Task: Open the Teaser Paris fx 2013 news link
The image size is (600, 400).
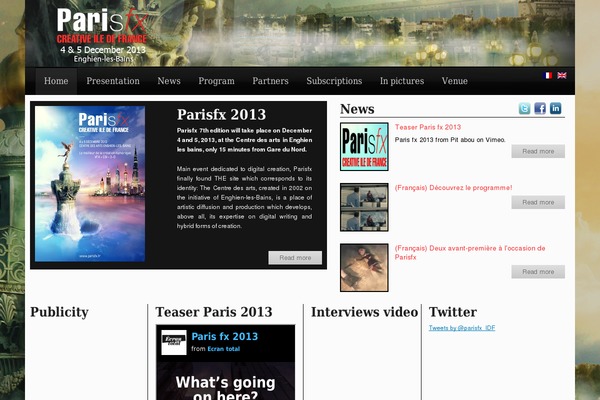Action: coord(428,127)
